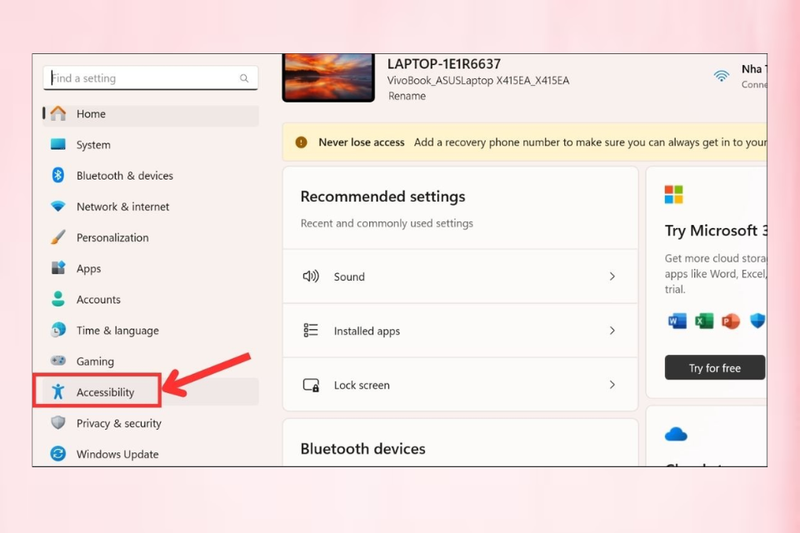Open the Sound recommended setting row
Image resolution: width=800 pixels, height=533 pixels.
(x=460, y=276)
